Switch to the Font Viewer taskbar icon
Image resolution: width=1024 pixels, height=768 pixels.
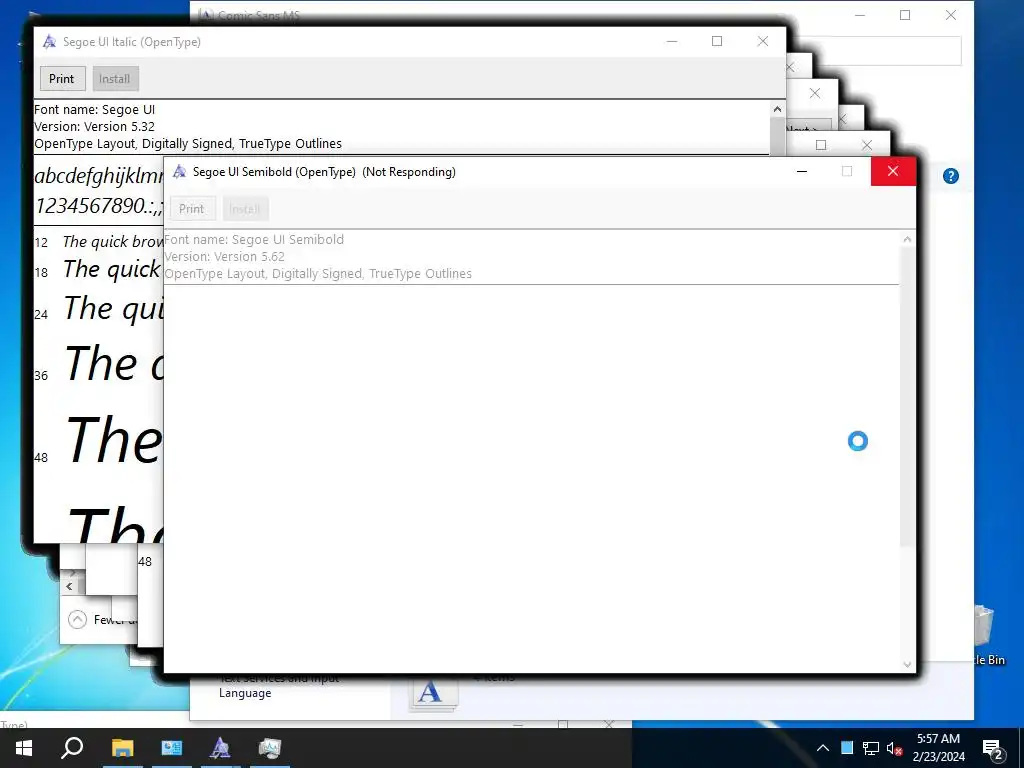pyautogui.click(x=220, y=748)
